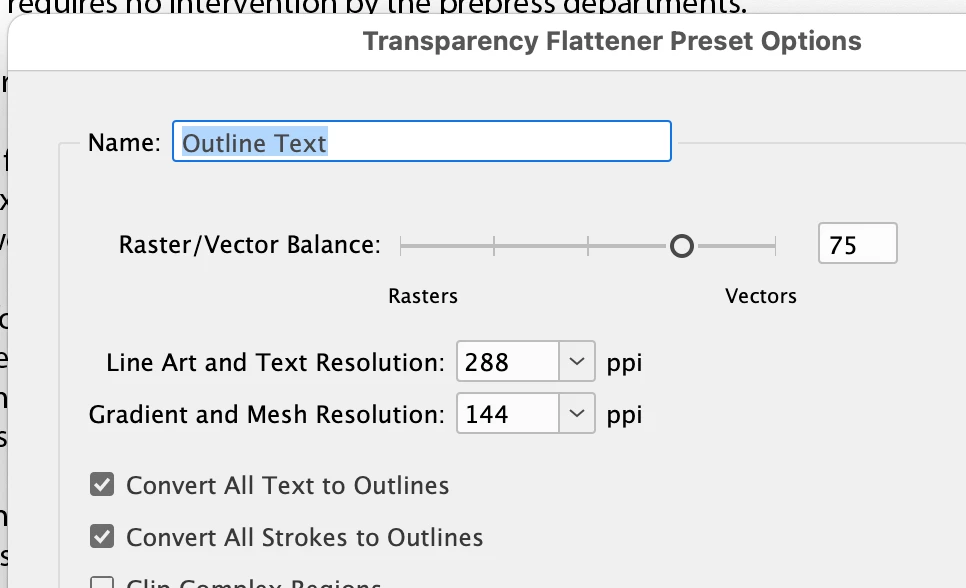This screenshot has width=966, height=588.
Task: Click the slider track's rightmost Vectors end
Action: [x=775, y=246]
